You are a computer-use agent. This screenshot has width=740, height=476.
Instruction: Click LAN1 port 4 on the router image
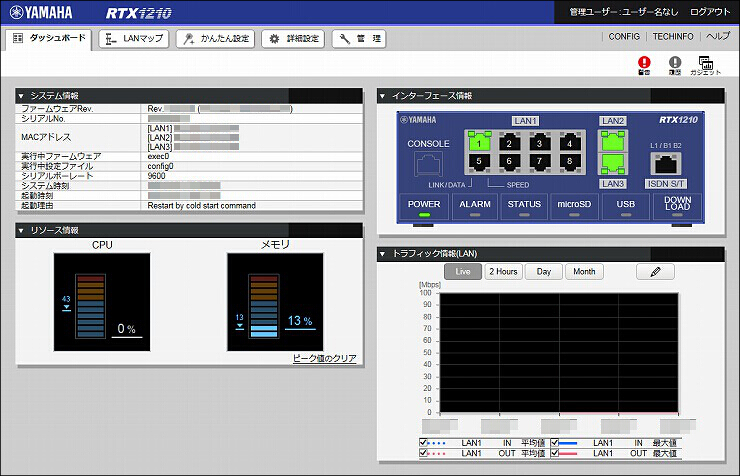click(x=569, y=142)
